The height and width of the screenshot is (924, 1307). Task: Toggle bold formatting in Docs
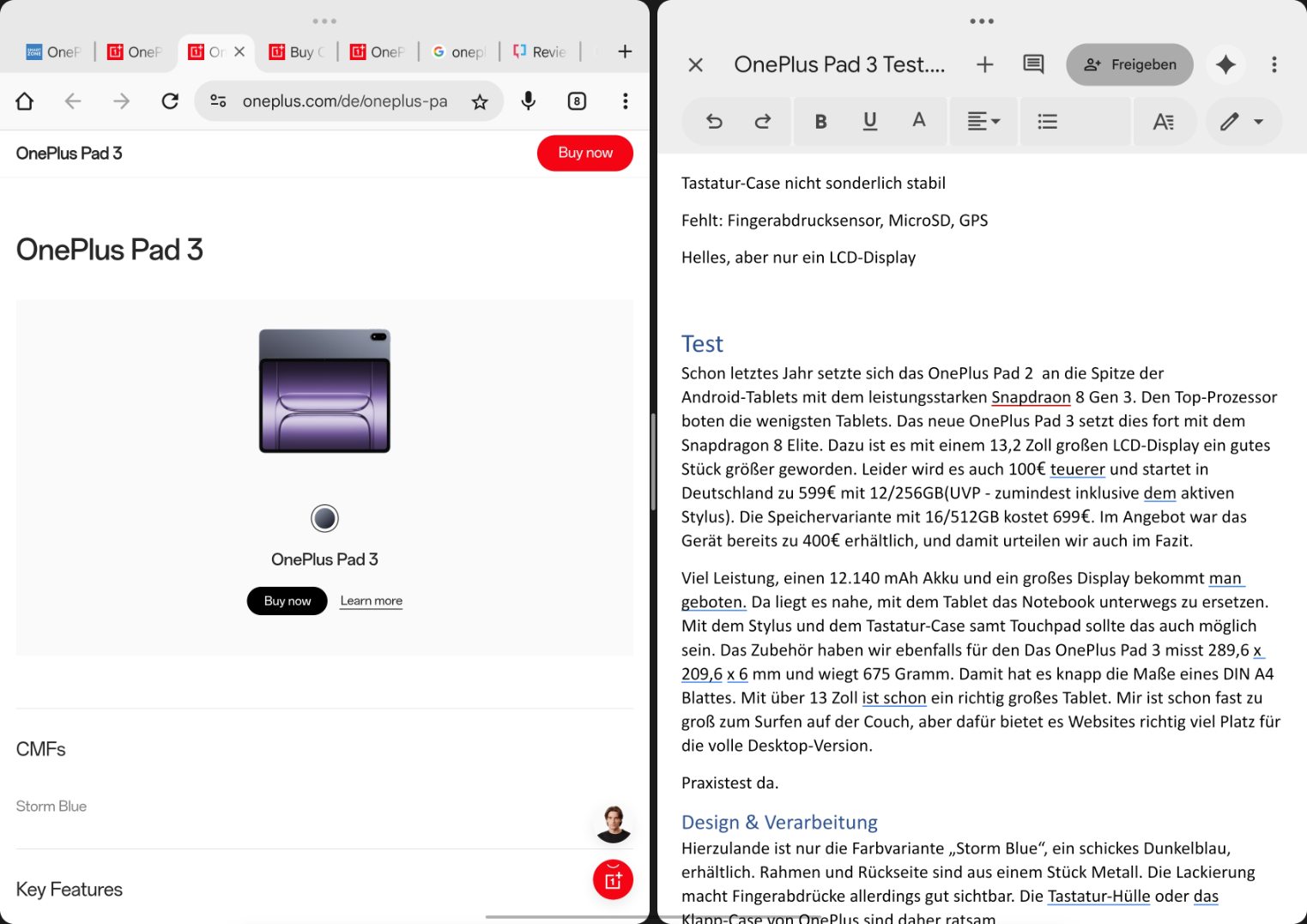click(x=820, y=121)
